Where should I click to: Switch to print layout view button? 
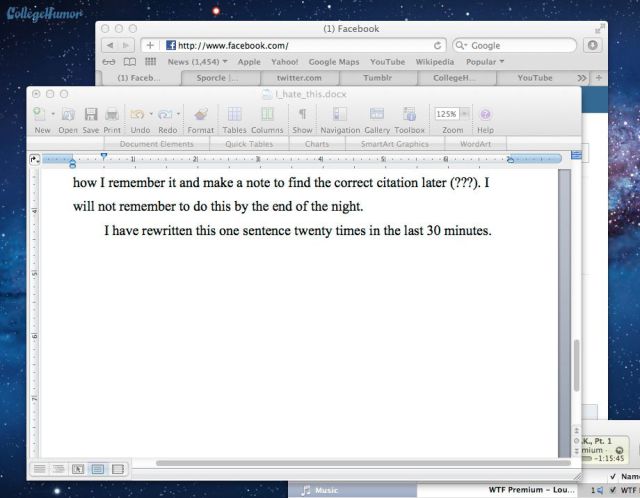[98, 468]
